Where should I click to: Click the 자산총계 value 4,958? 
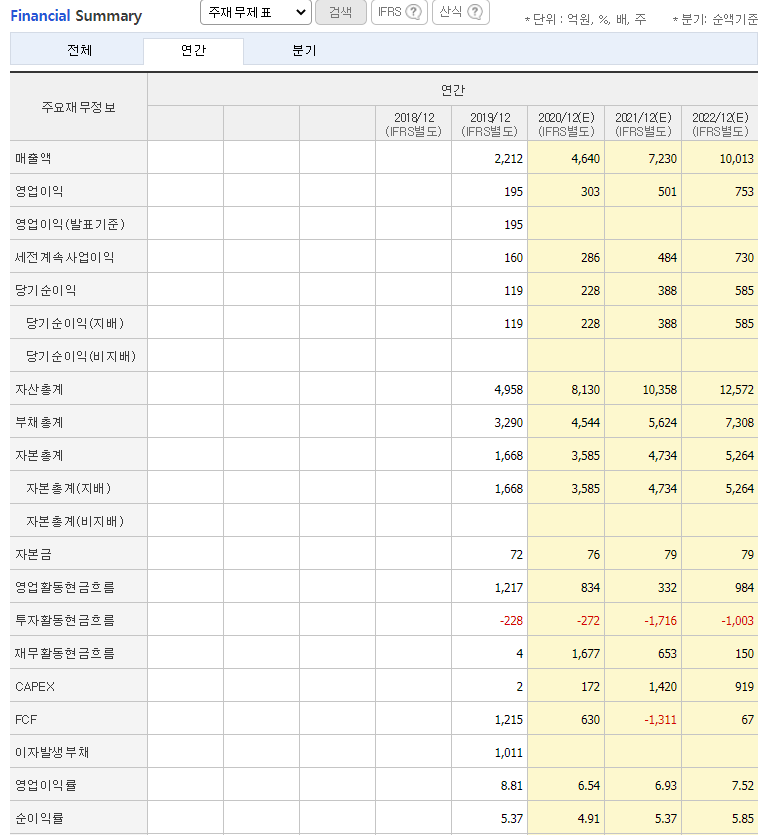click(508, 390)
